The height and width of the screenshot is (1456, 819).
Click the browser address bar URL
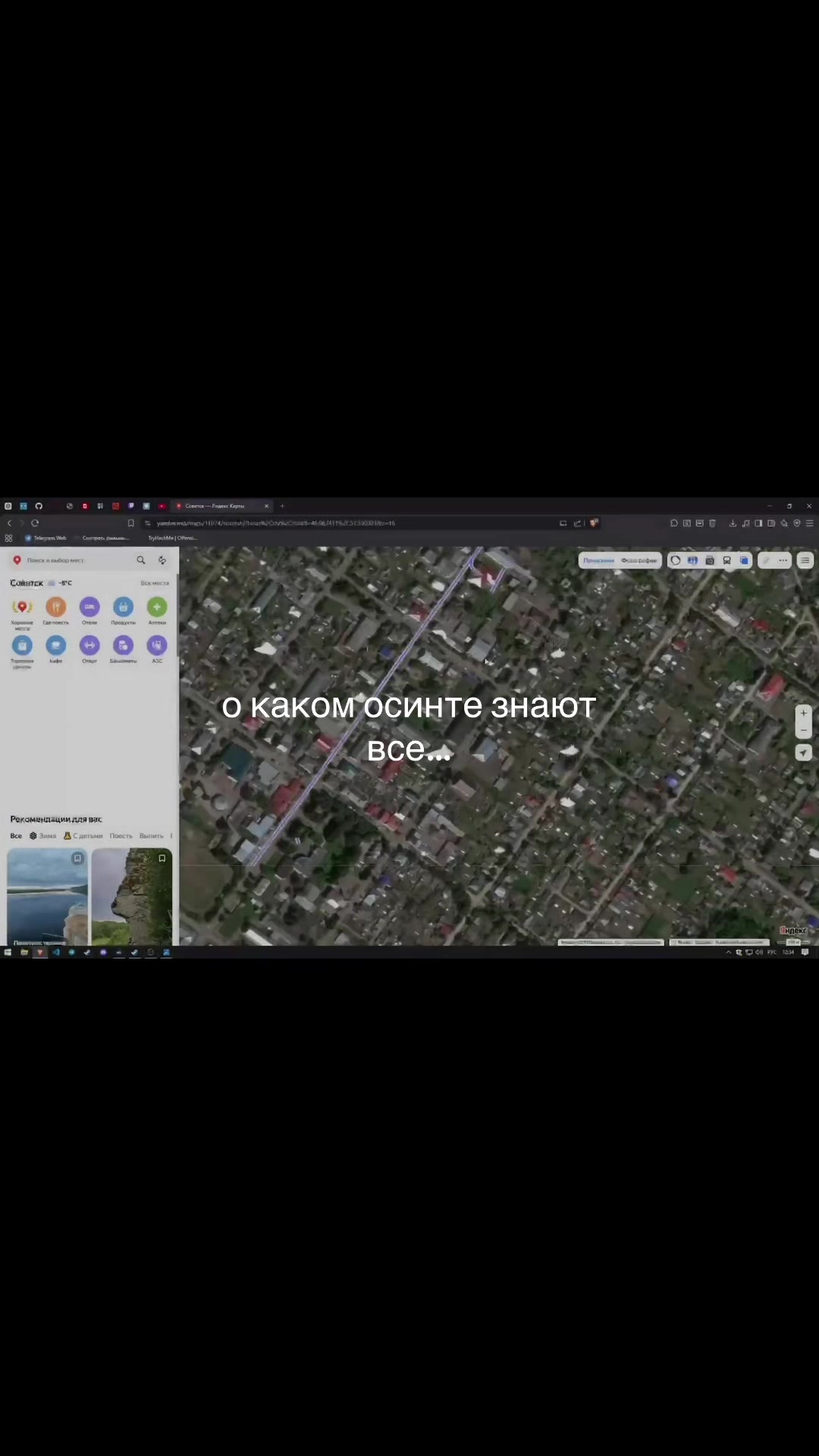pyautogui.click(x=276, y=523)
